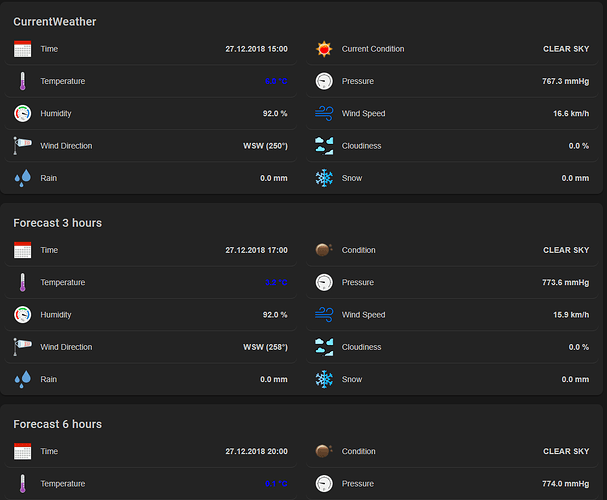Select the humidity gauge icon under CurrentWeather
607x500 pixels.
pyautogui.click(x=23, y=113)
